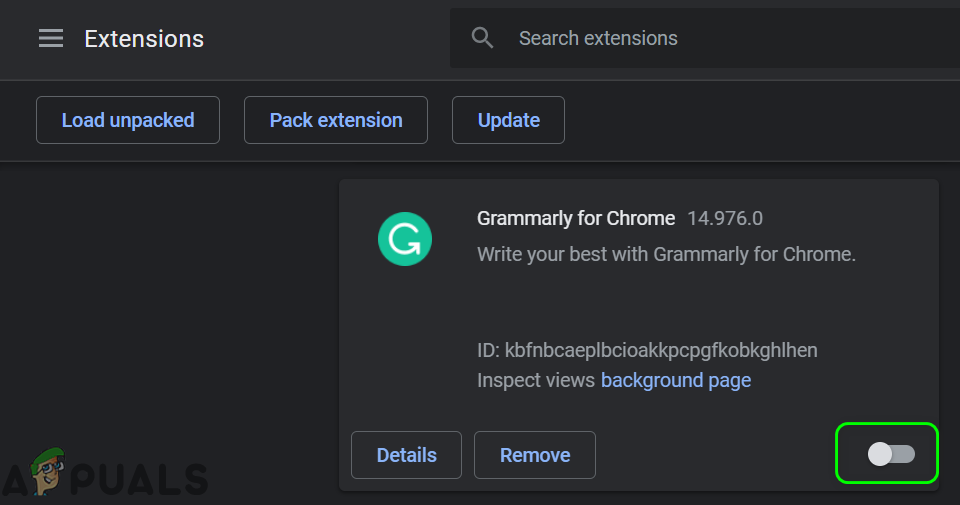
Task: Click the search magnifier icon
Action: pos(483,39)
